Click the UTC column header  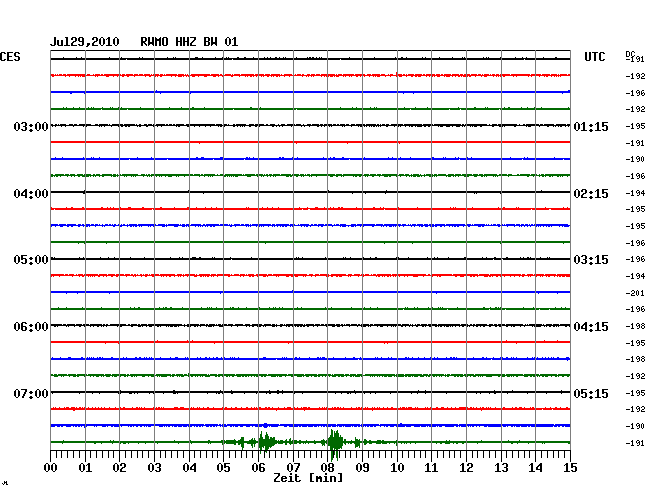[x=594, y=57]
